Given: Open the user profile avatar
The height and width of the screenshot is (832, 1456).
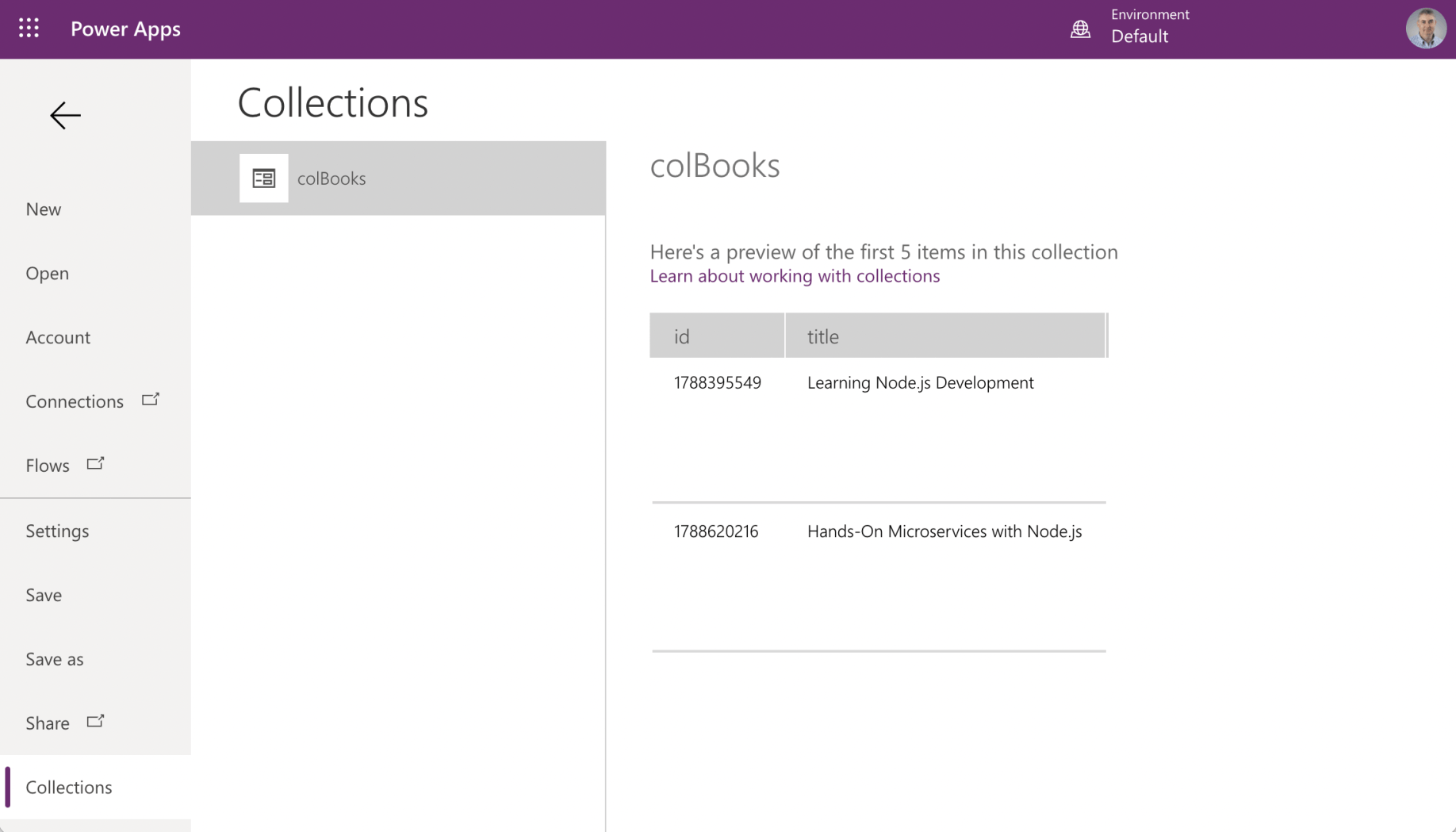Looking at the screenshot, I should point(1425,29).
